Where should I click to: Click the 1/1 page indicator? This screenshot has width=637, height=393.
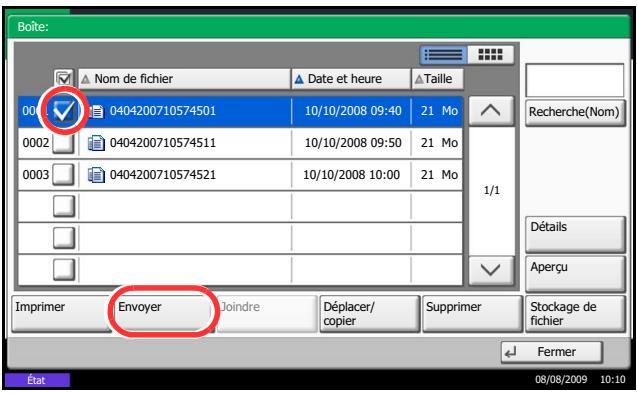[x=492, y=190]
